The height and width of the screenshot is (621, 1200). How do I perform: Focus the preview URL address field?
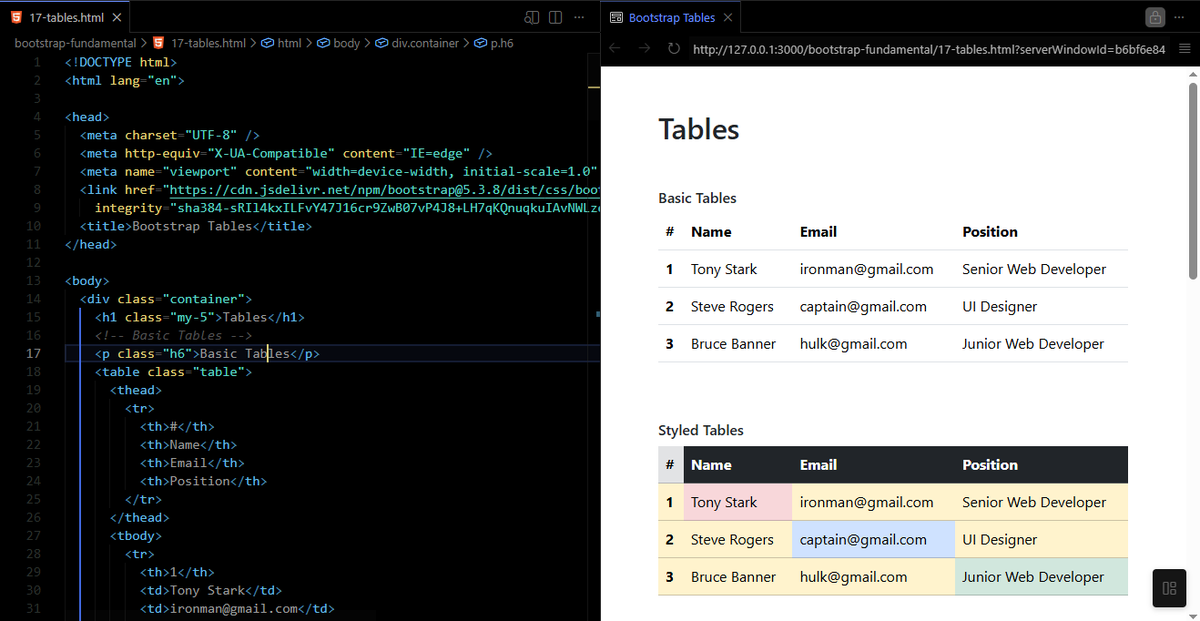(x=929, y=49)
